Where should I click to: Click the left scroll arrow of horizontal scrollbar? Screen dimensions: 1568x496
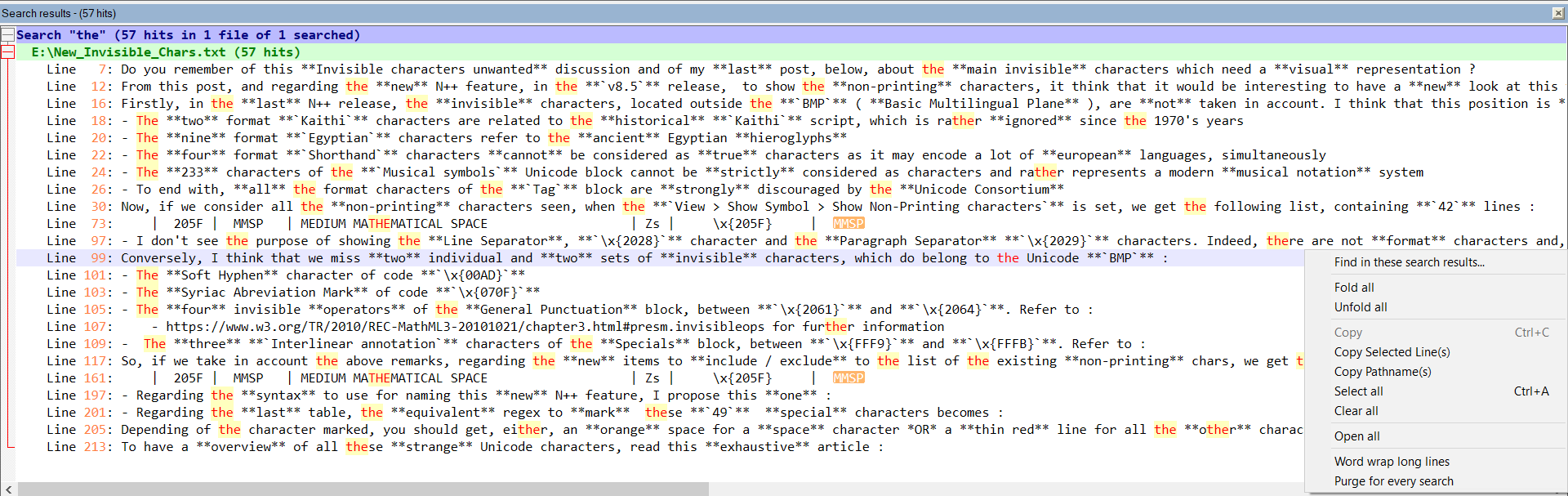point(8,489)
